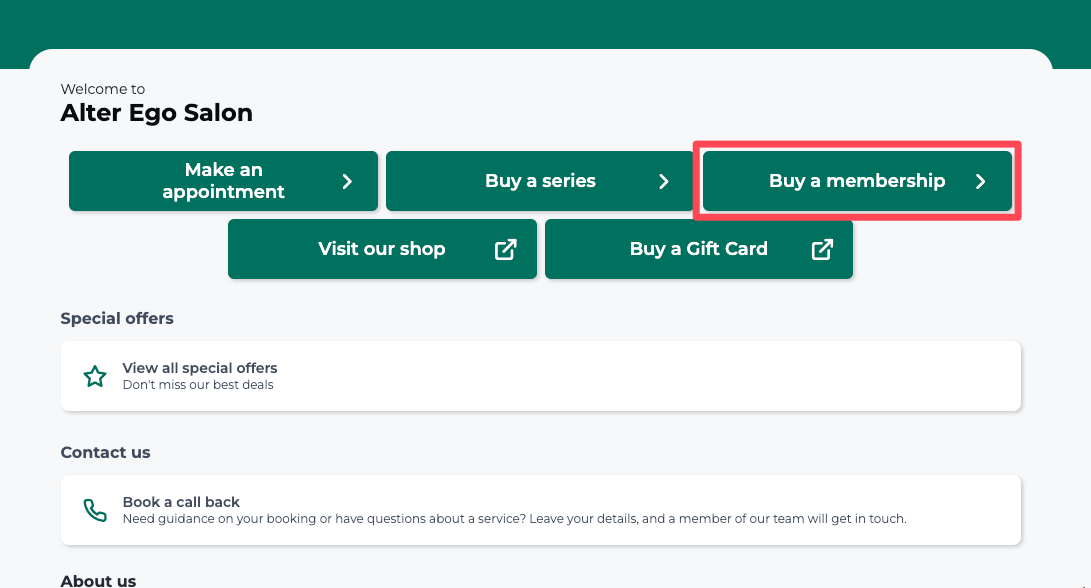Click the Contact us section heading
Image resolution: width=1091 pixels, height=588 pixels.
tap(105, 452)
